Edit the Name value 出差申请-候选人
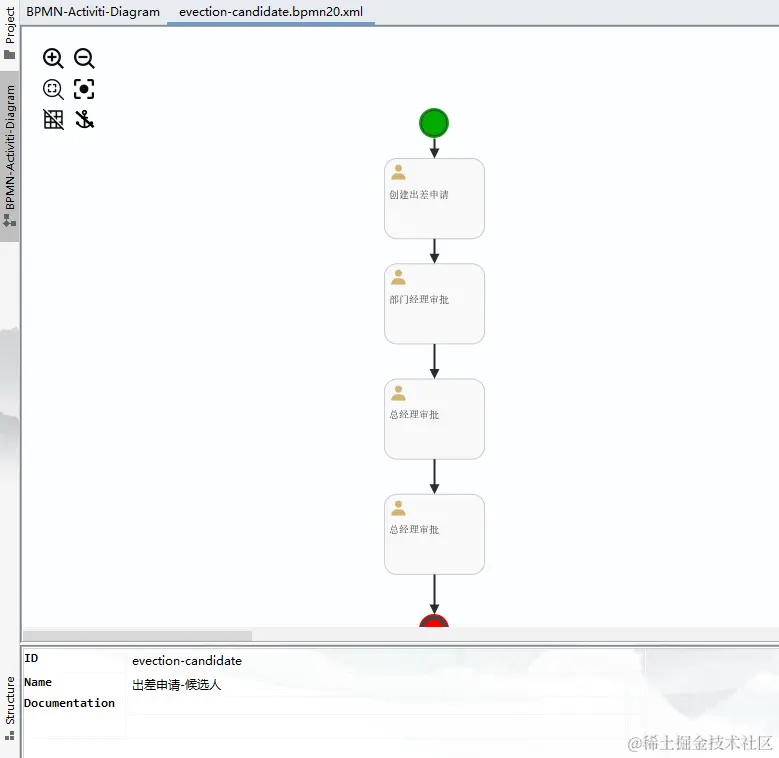Screen dimensions: 779x758 (176, 684)
